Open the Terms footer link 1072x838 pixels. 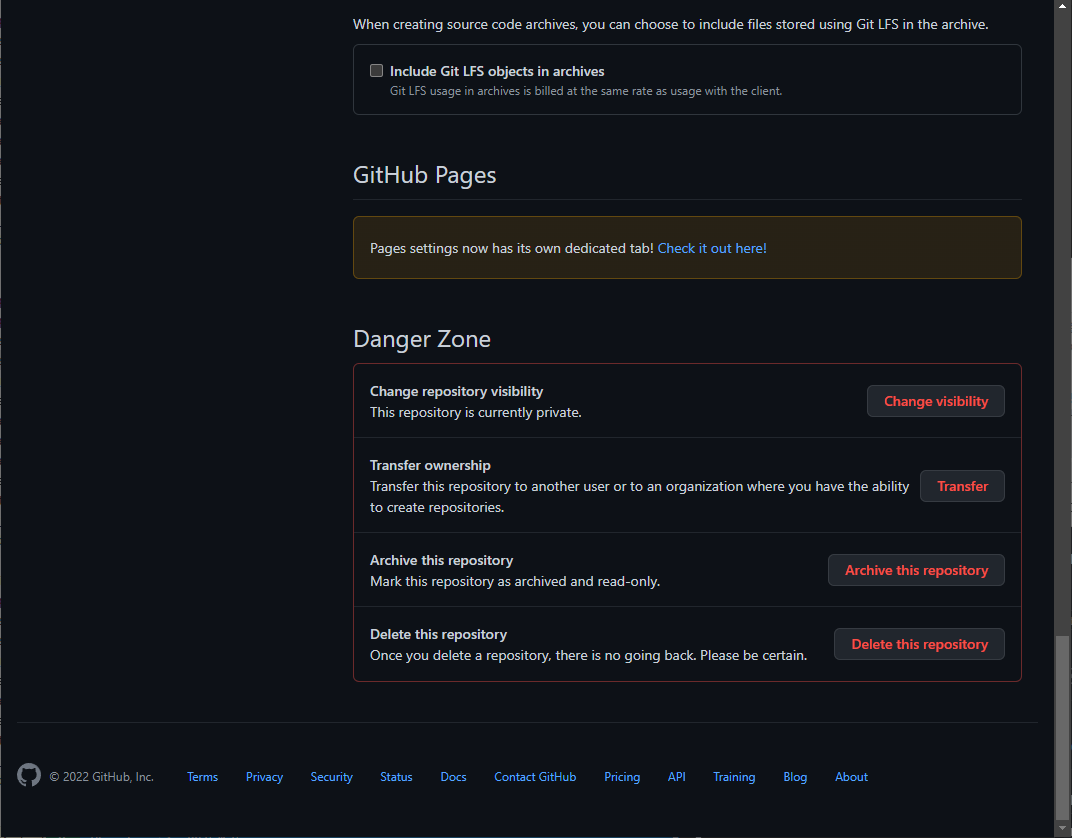tap(202, 776)
